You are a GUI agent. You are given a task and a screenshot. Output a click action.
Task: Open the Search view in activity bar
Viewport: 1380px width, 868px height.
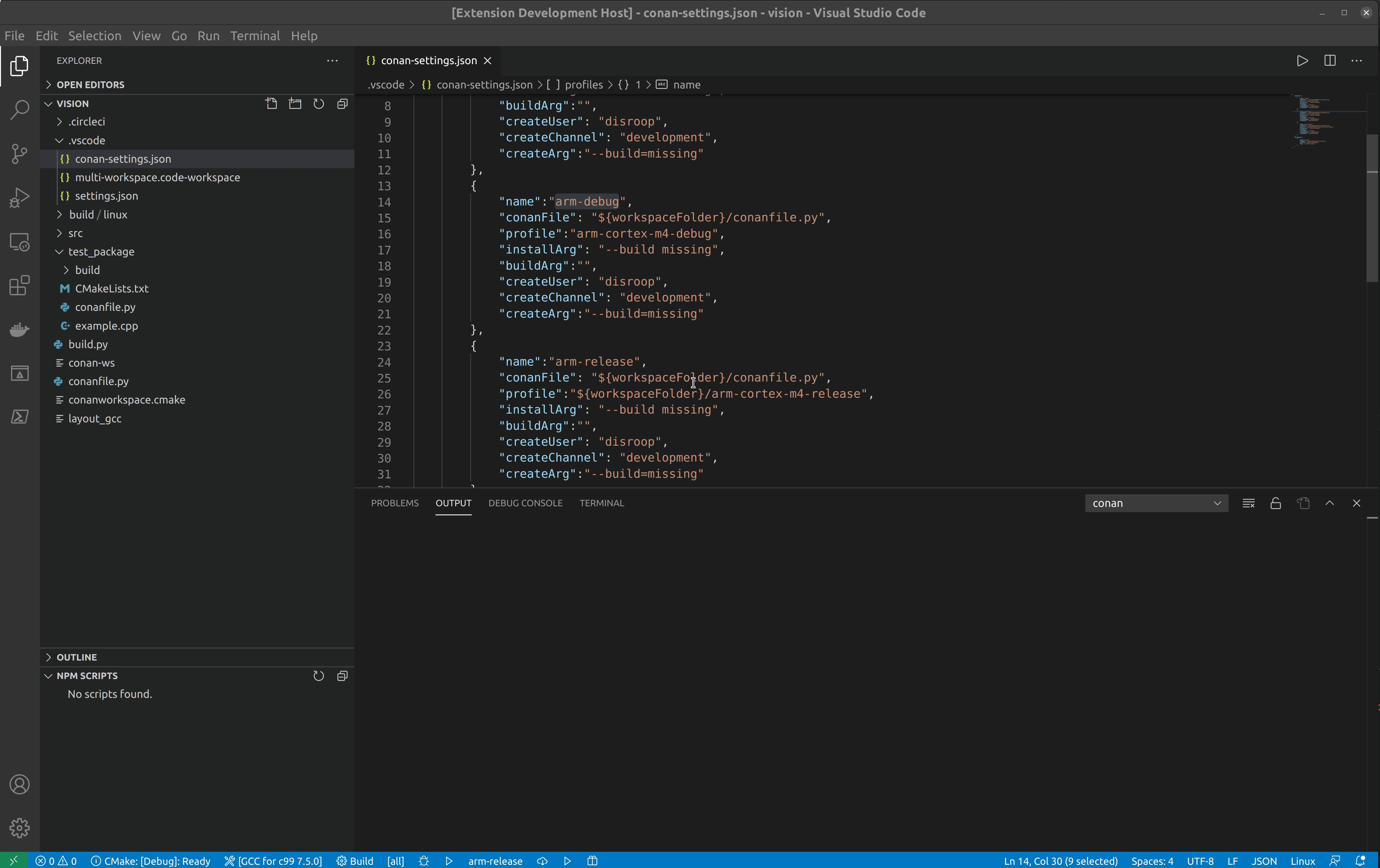[x=19, y=110]
